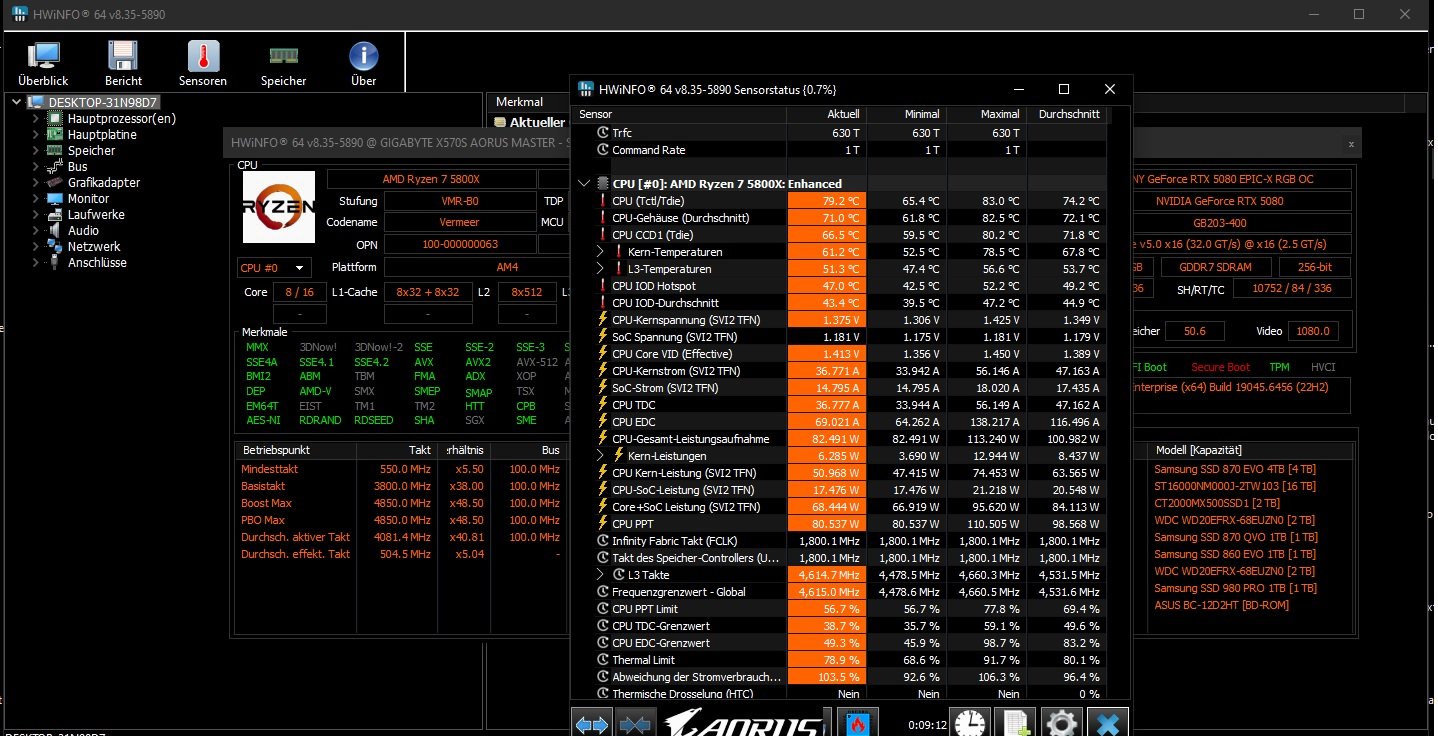The width and height of the screenshot is (1438, 736).
Task: Expand the Laufwerke tree node arrow
Action: 37,214
